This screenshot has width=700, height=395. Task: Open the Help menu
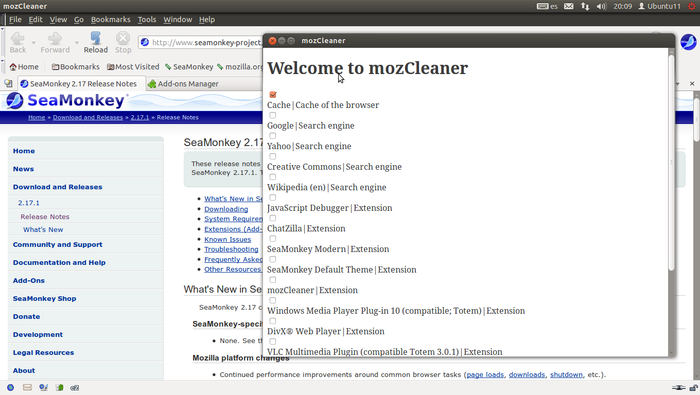[x=207, y=20]
